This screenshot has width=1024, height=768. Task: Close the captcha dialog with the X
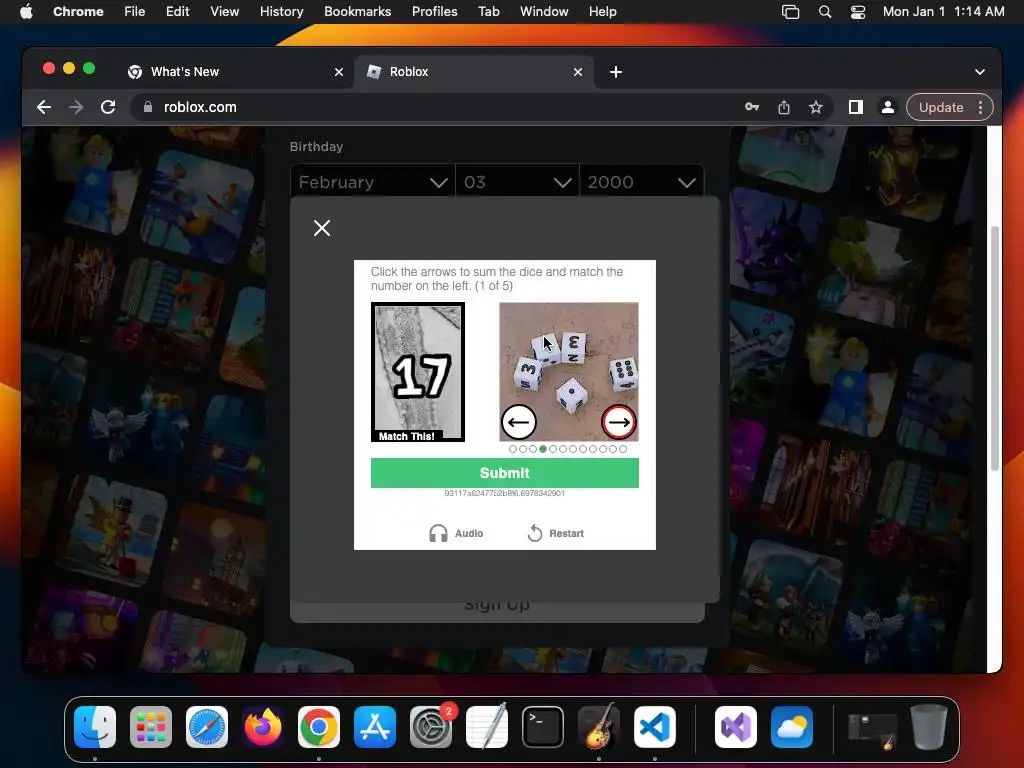point(322,228)
